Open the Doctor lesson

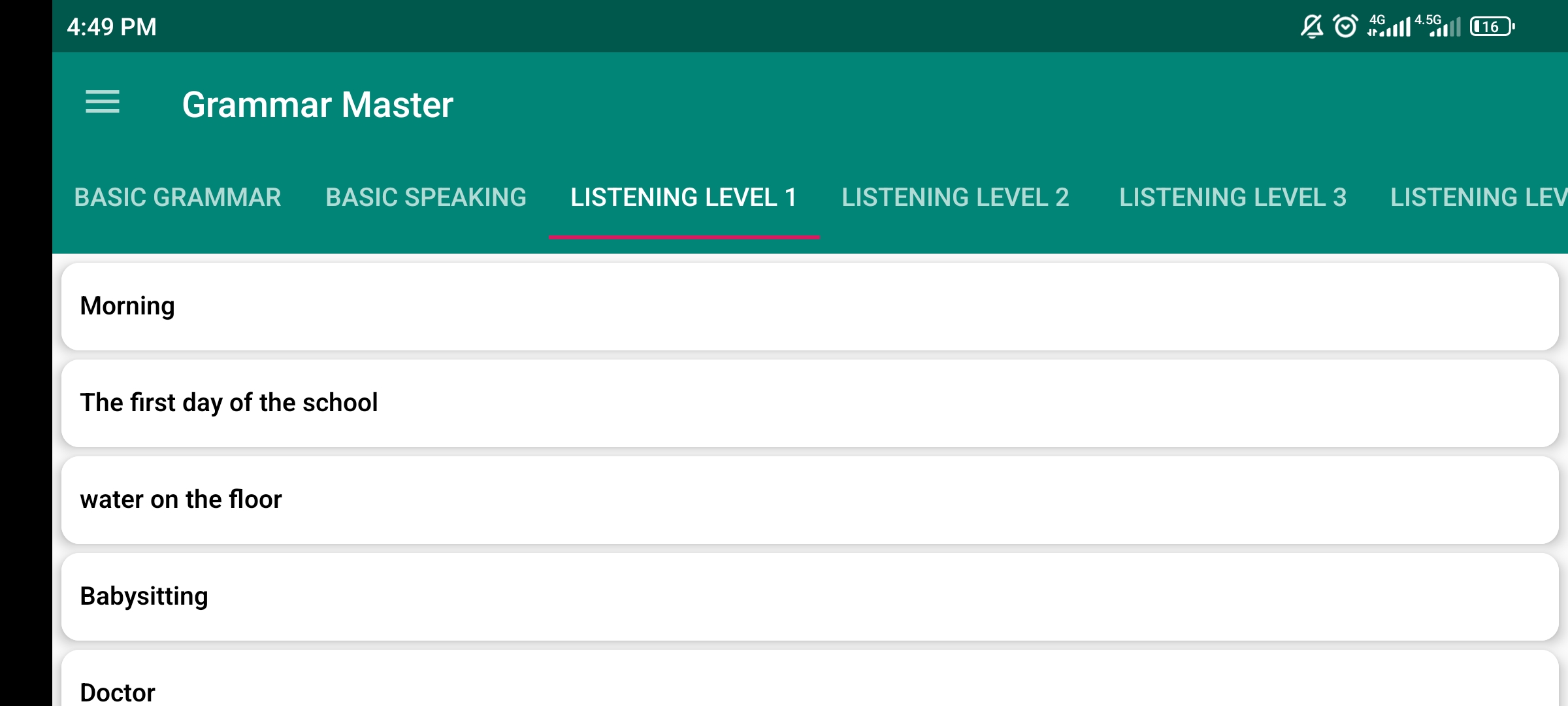tap(810, 679)
